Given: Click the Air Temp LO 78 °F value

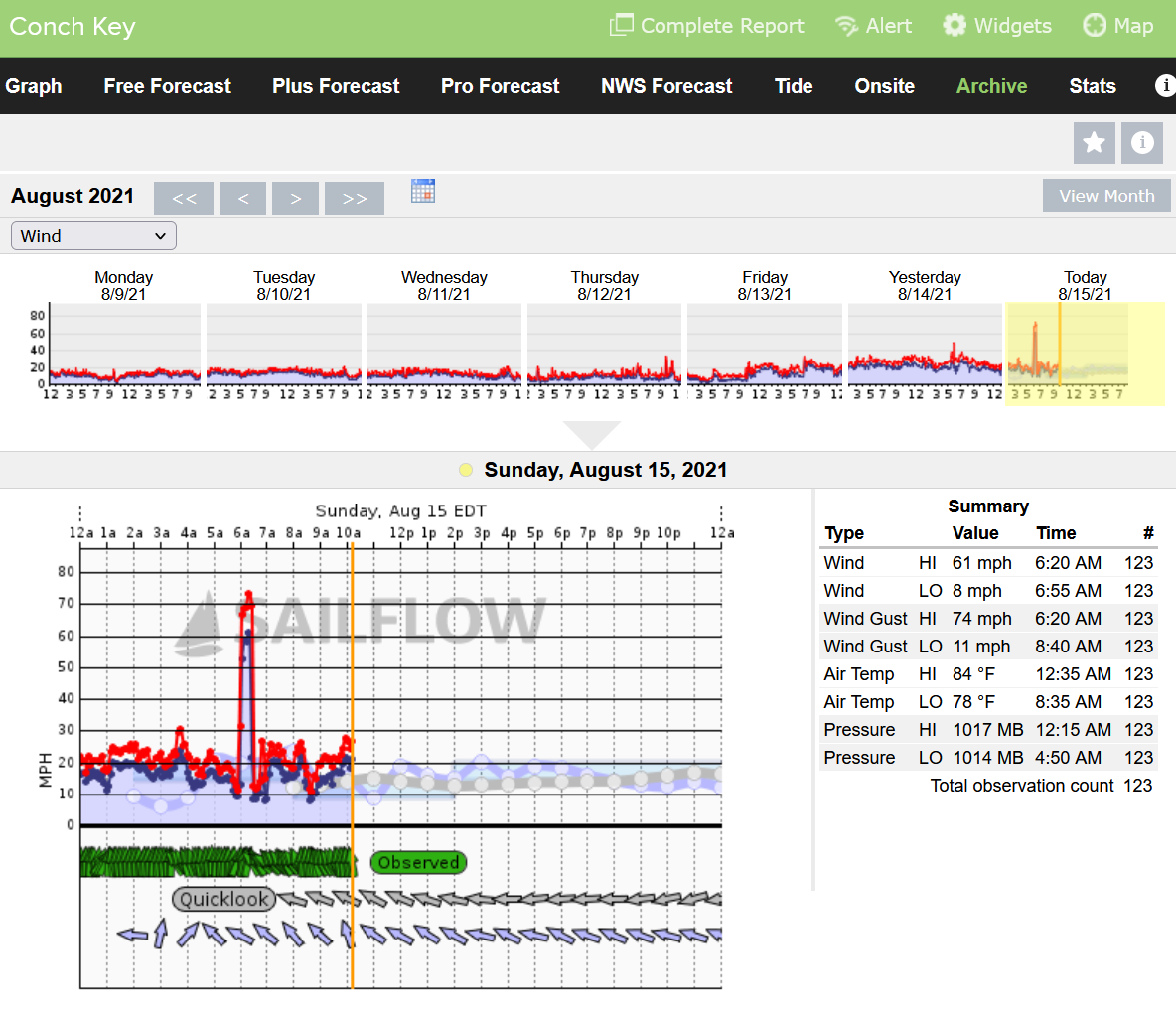Looking at the screenshot, I should click(973, 701).
